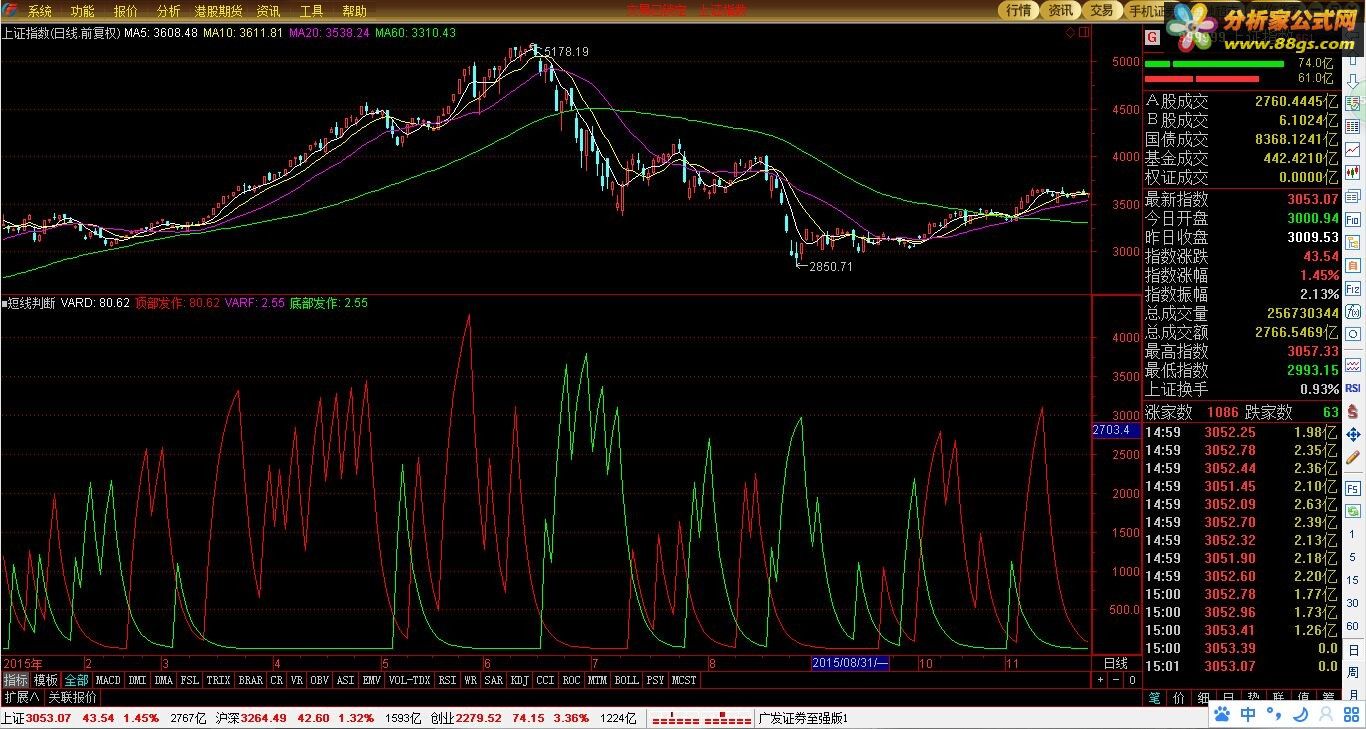1366x729 pixels.
Task: Select the KDJ indicator tab
Action: click(x=519, y=680)
